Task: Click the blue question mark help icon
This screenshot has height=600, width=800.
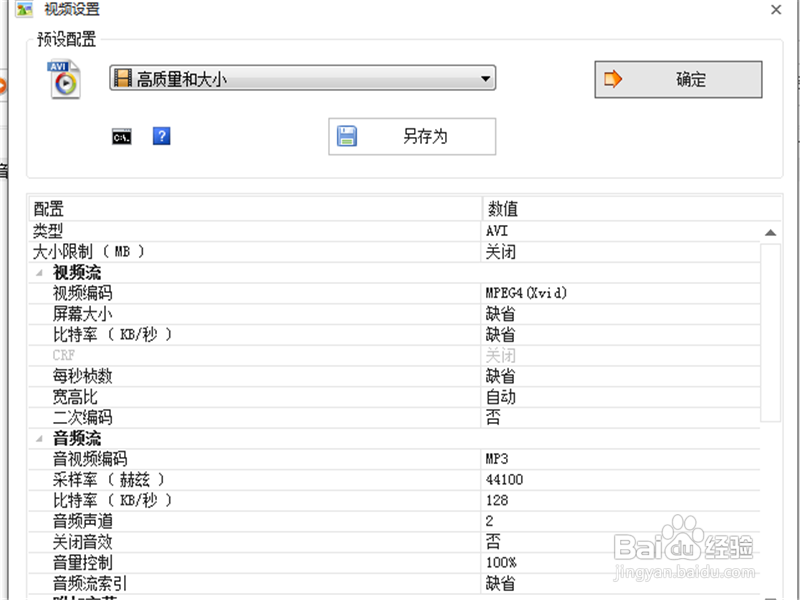Action: point(161,136)
